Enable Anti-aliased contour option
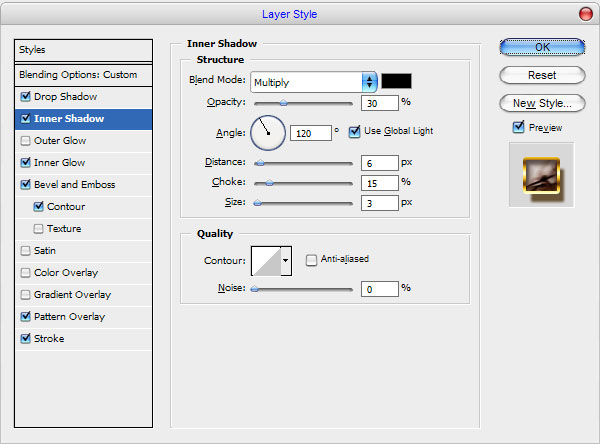 pos(311,260)
